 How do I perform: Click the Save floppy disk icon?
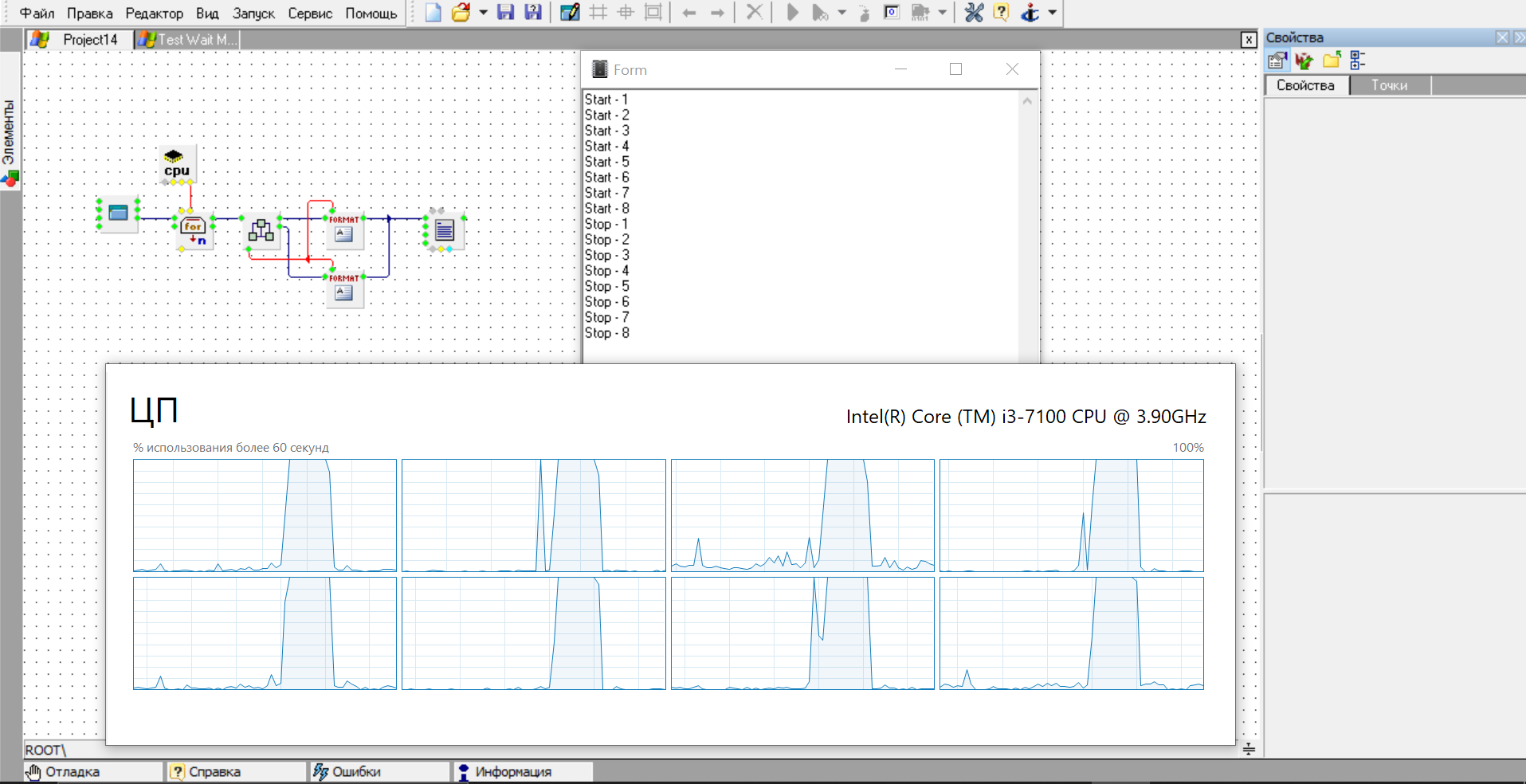[x=505, y=13]
